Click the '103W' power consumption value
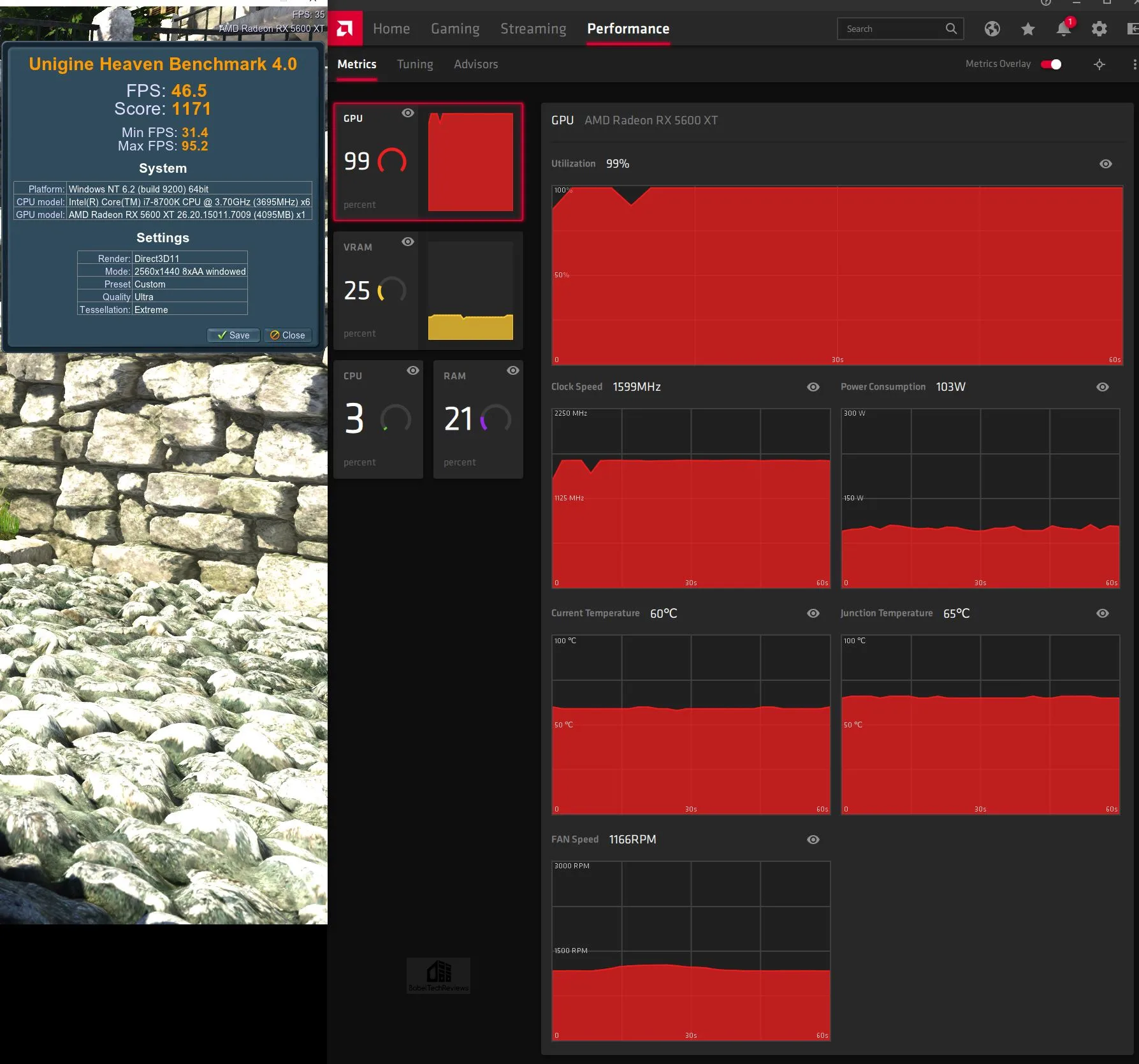The width and height of the screenshot is (1139, 1064). (x=951, y=387)
